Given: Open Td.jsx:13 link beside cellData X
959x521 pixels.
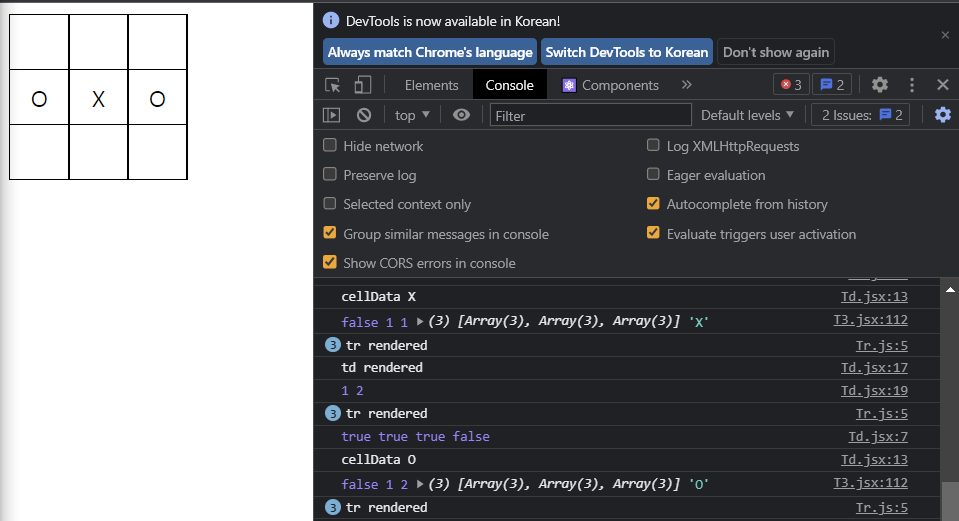Looking at the screenshot, I should click(x=874, y=297).
